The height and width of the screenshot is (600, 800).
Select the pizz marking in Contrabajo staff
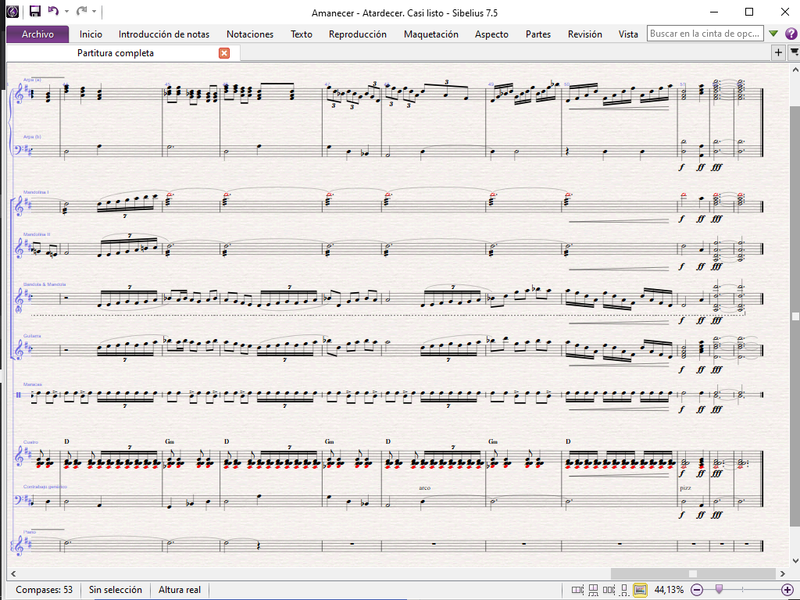685,488
